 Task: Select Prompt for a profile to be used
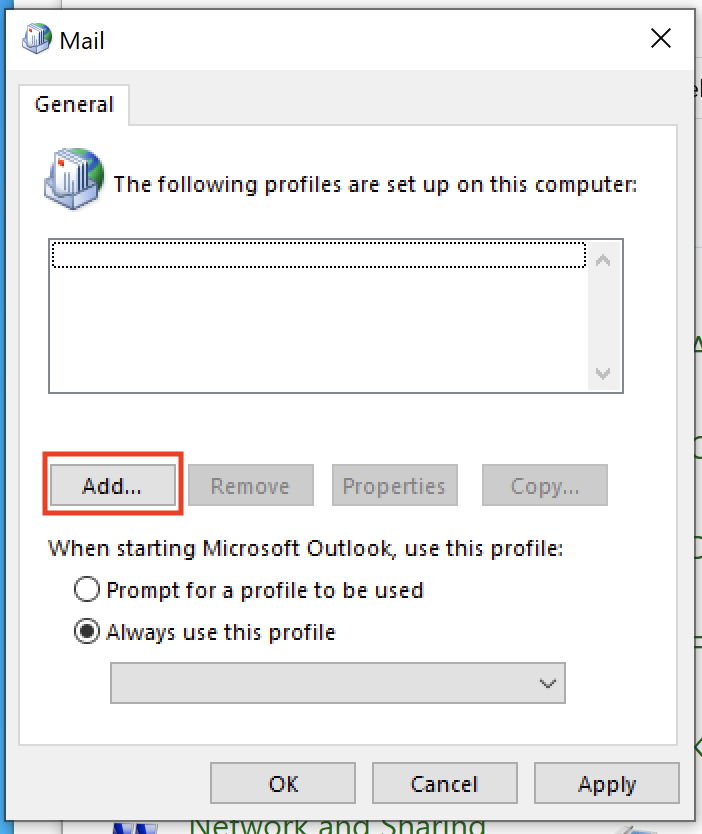(87, 589)
